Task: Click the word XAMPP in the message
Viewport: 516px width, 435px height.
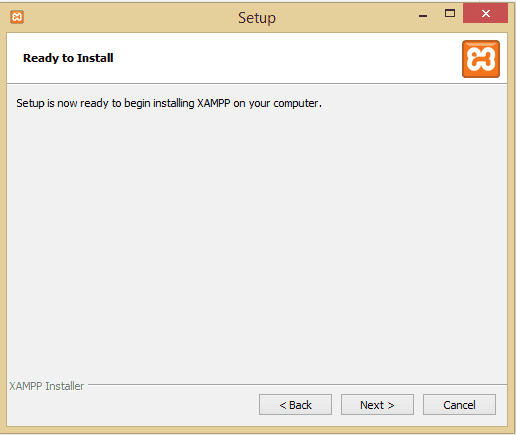Action: pos(214,103)
